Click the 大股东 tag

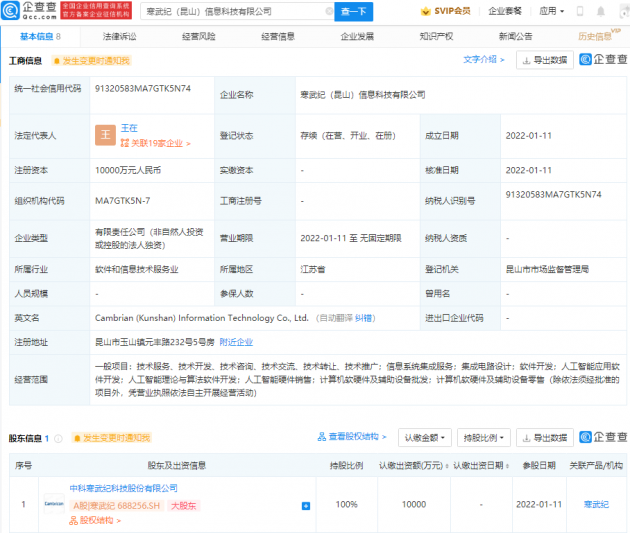(184, 506)
